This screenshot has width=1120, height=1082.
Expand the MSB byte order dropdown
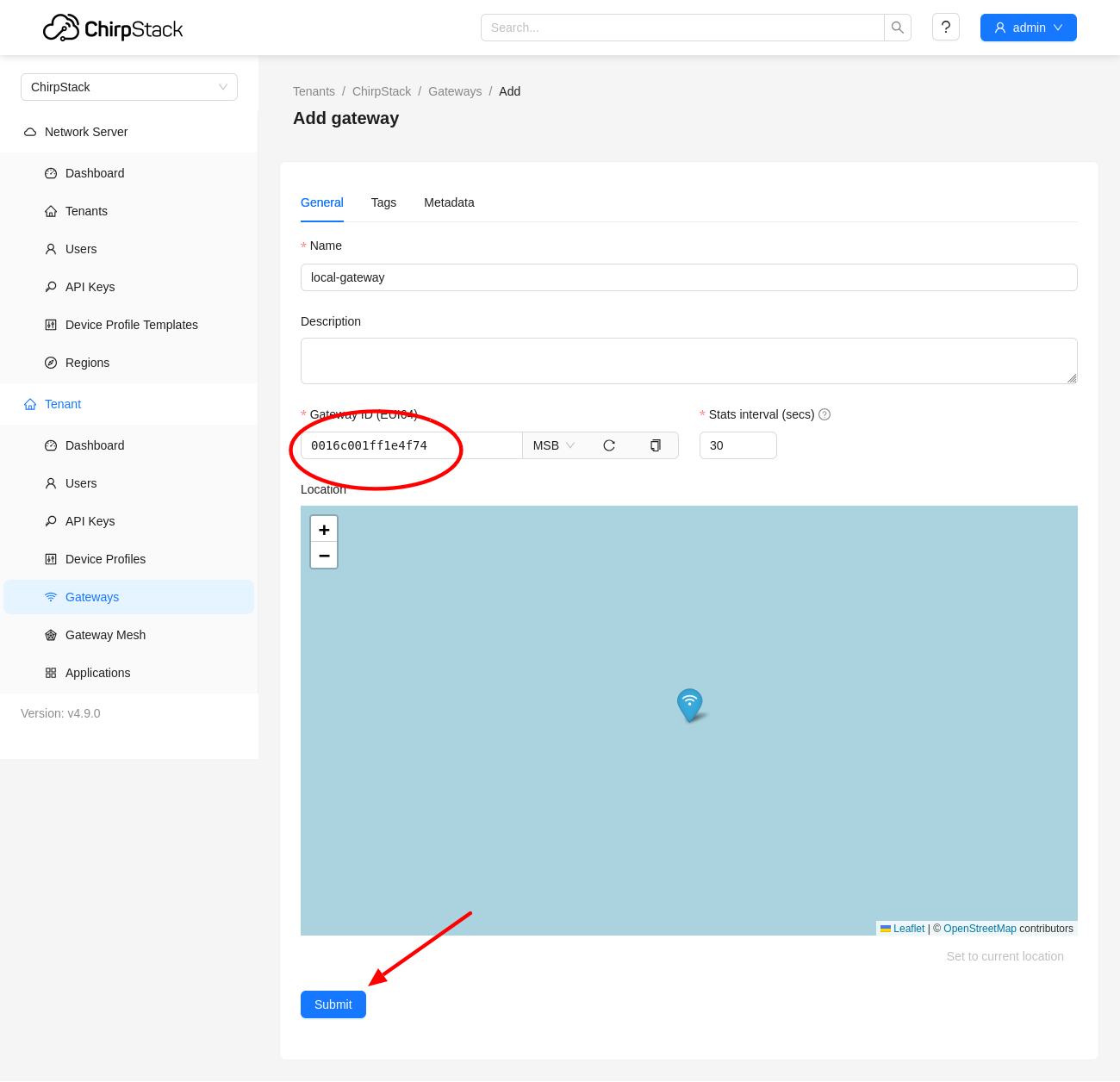pos(553,445)
